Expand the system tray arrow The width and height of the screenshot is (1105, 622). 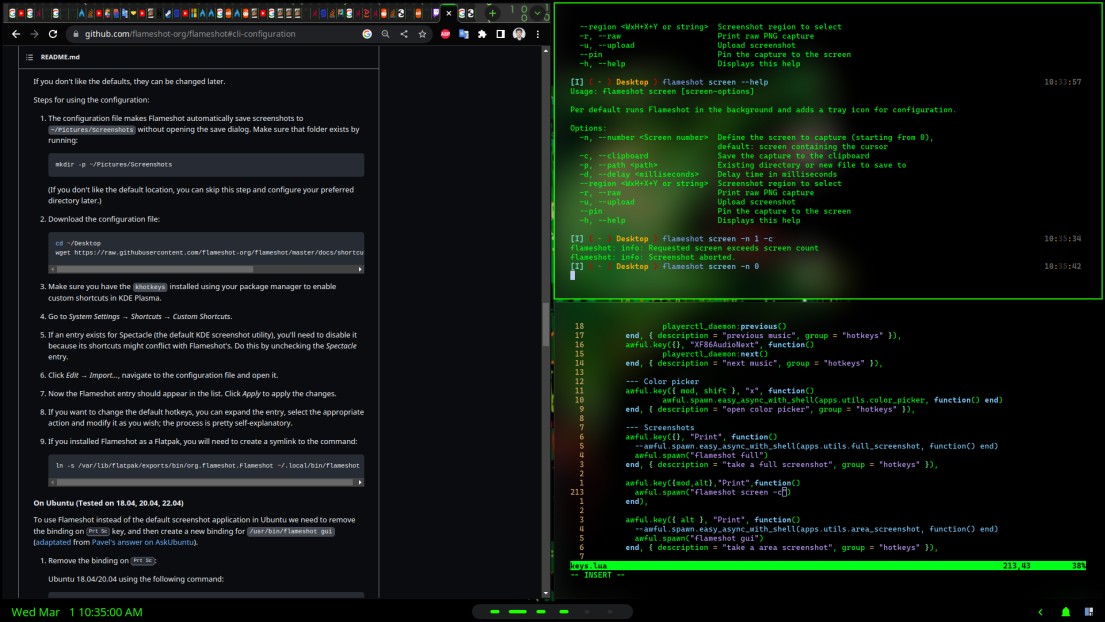pos(1041,612)
